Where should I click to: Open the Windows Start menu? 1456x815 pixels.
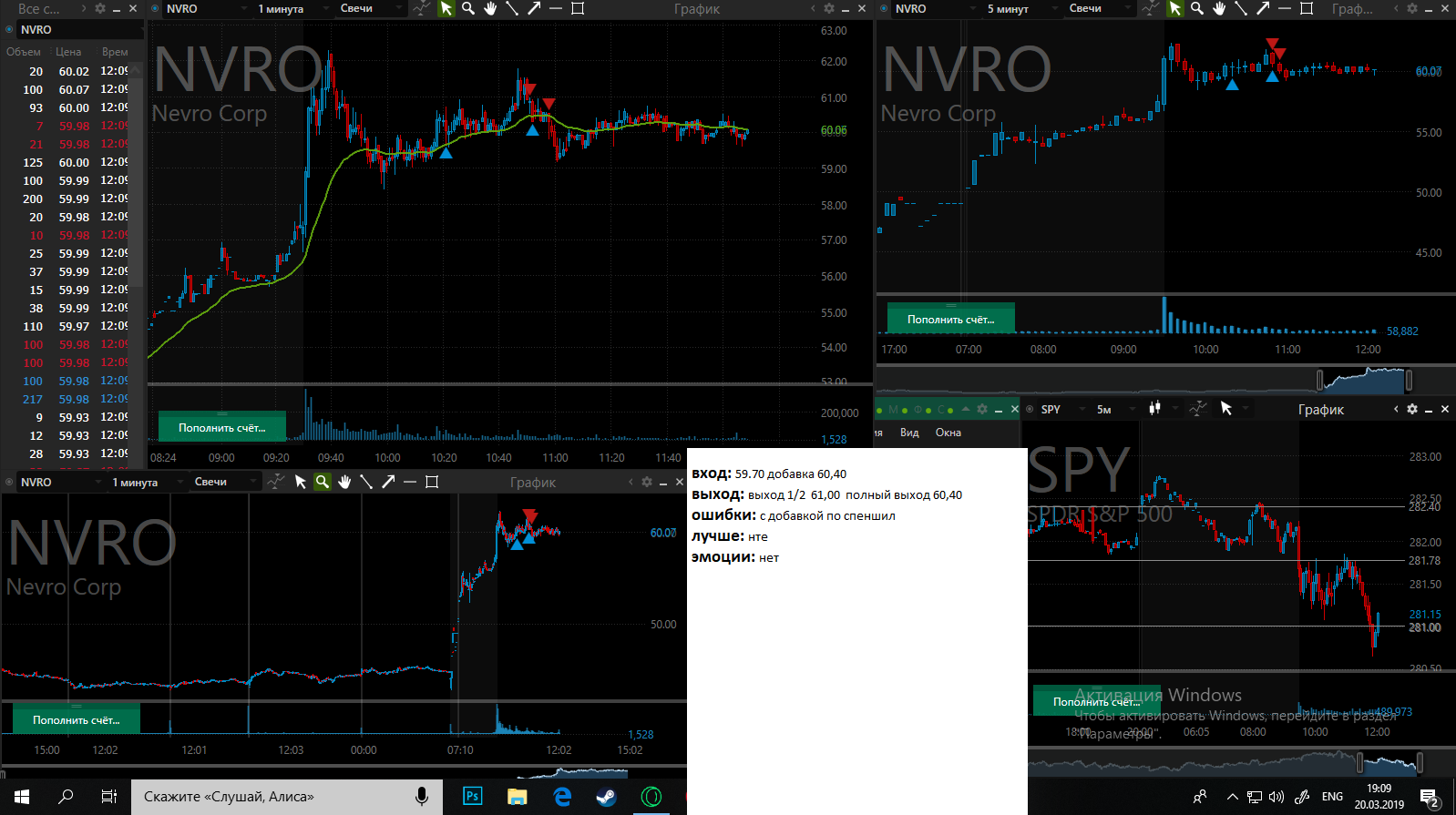coord(22,797)
